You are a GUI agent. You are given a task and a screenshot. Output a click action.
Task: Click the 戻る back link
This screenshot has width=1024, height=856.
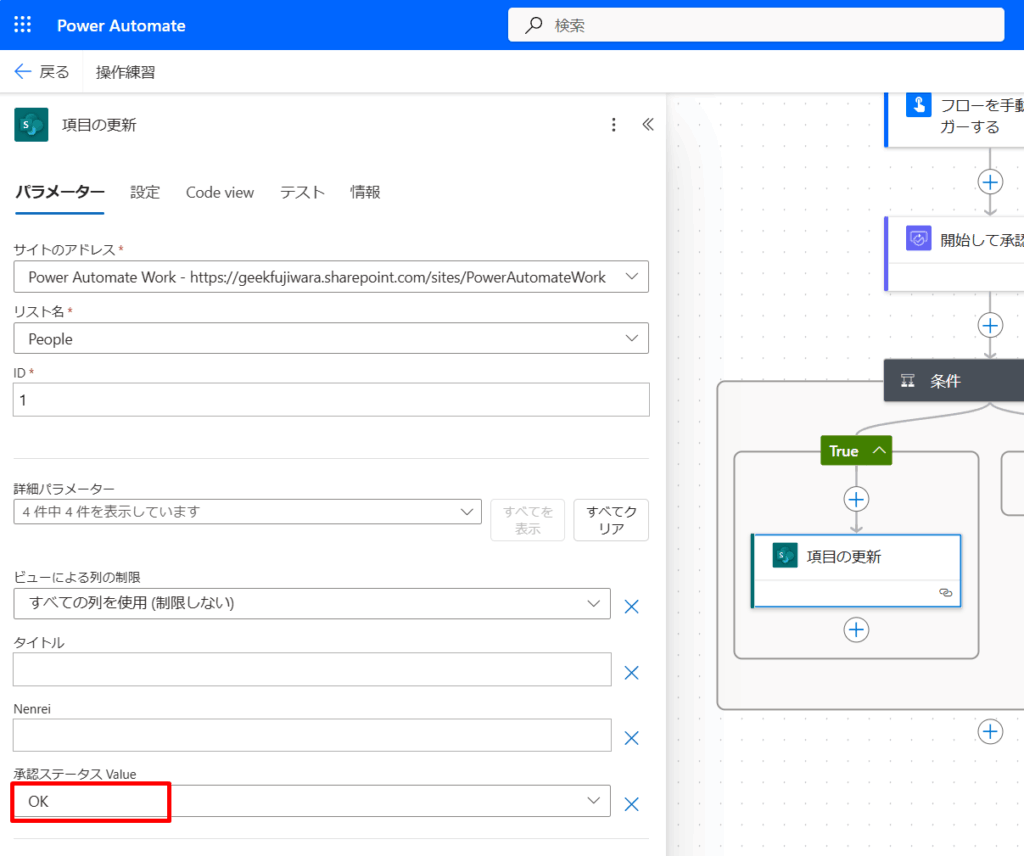(x=42, y=72)
